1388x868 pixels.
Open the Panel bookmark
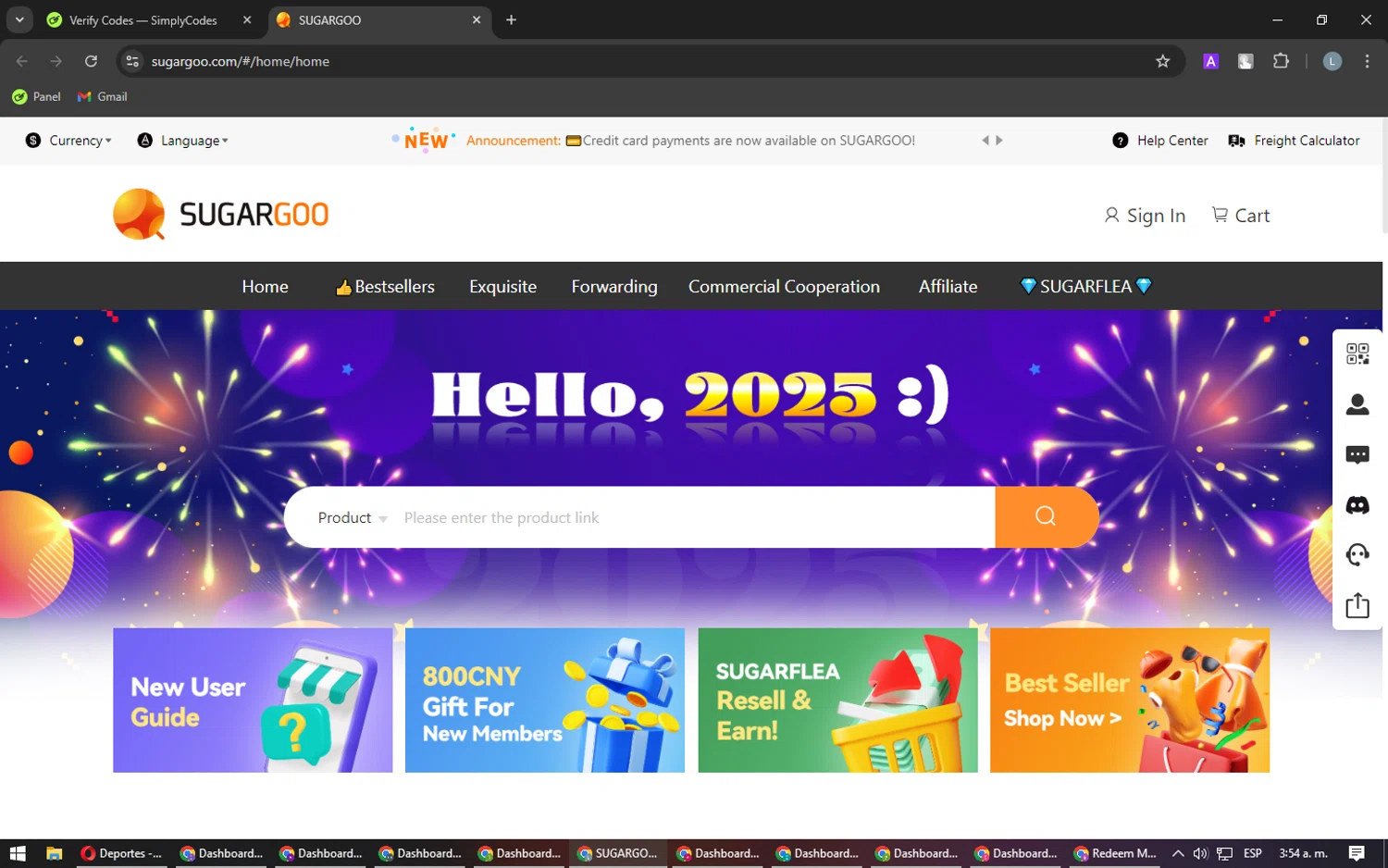[x=36, y=96]
